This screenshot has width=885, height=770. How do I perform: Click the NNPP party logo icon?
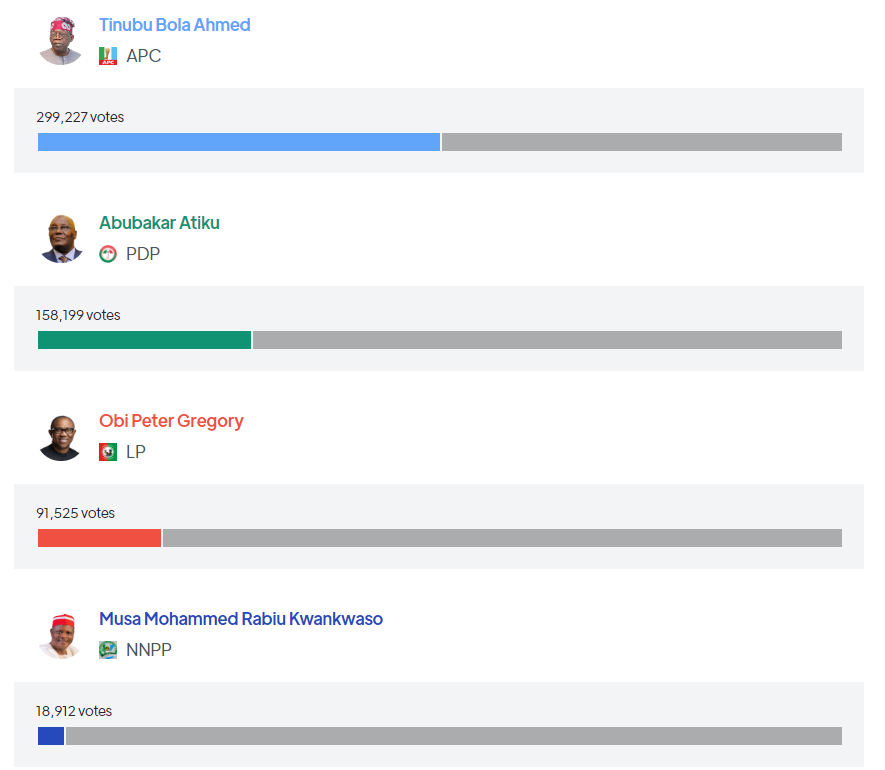pos(108,650)
